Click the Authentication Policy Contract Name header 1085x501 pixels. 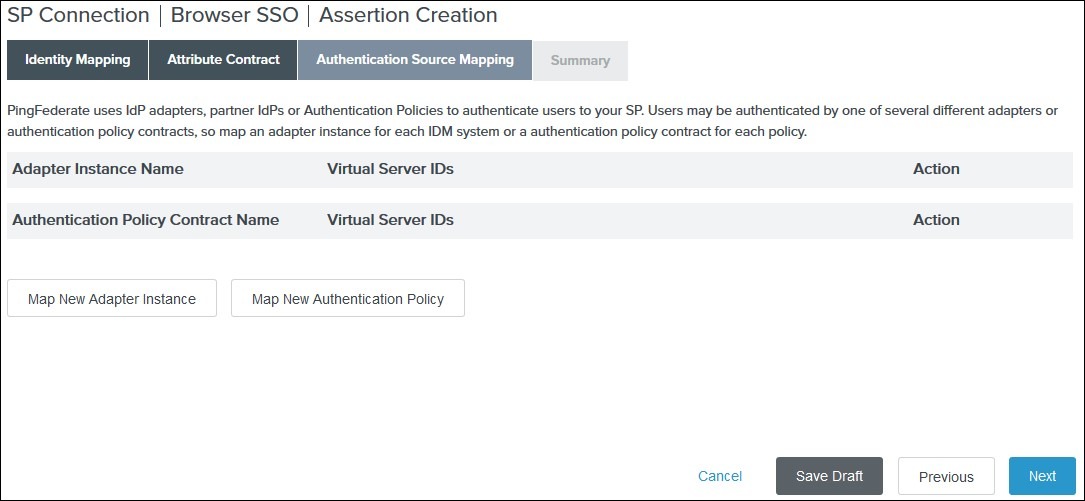pyautogui.click(x=146, y=220)
